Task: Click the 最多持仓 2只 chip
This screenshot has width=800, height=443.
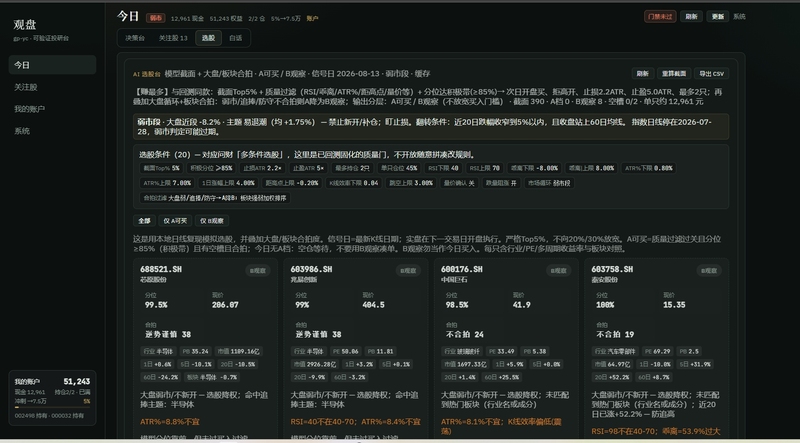Action: pos(352,168)
